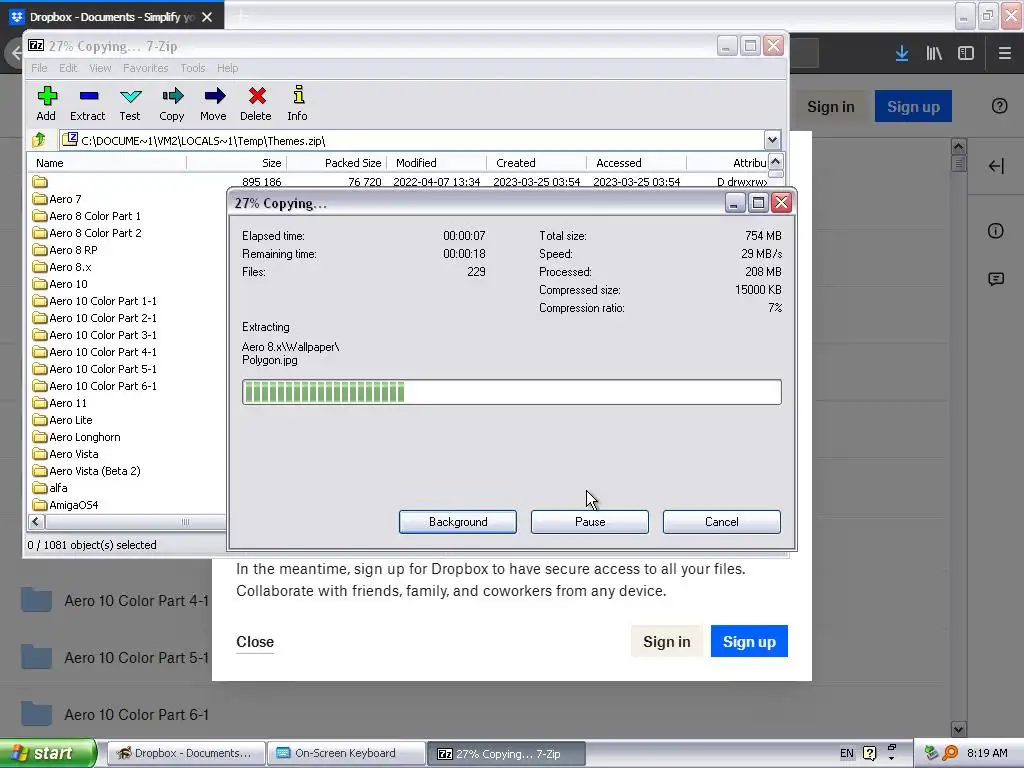
Task: Cancel the copying operation
Action: click(722, 522)
